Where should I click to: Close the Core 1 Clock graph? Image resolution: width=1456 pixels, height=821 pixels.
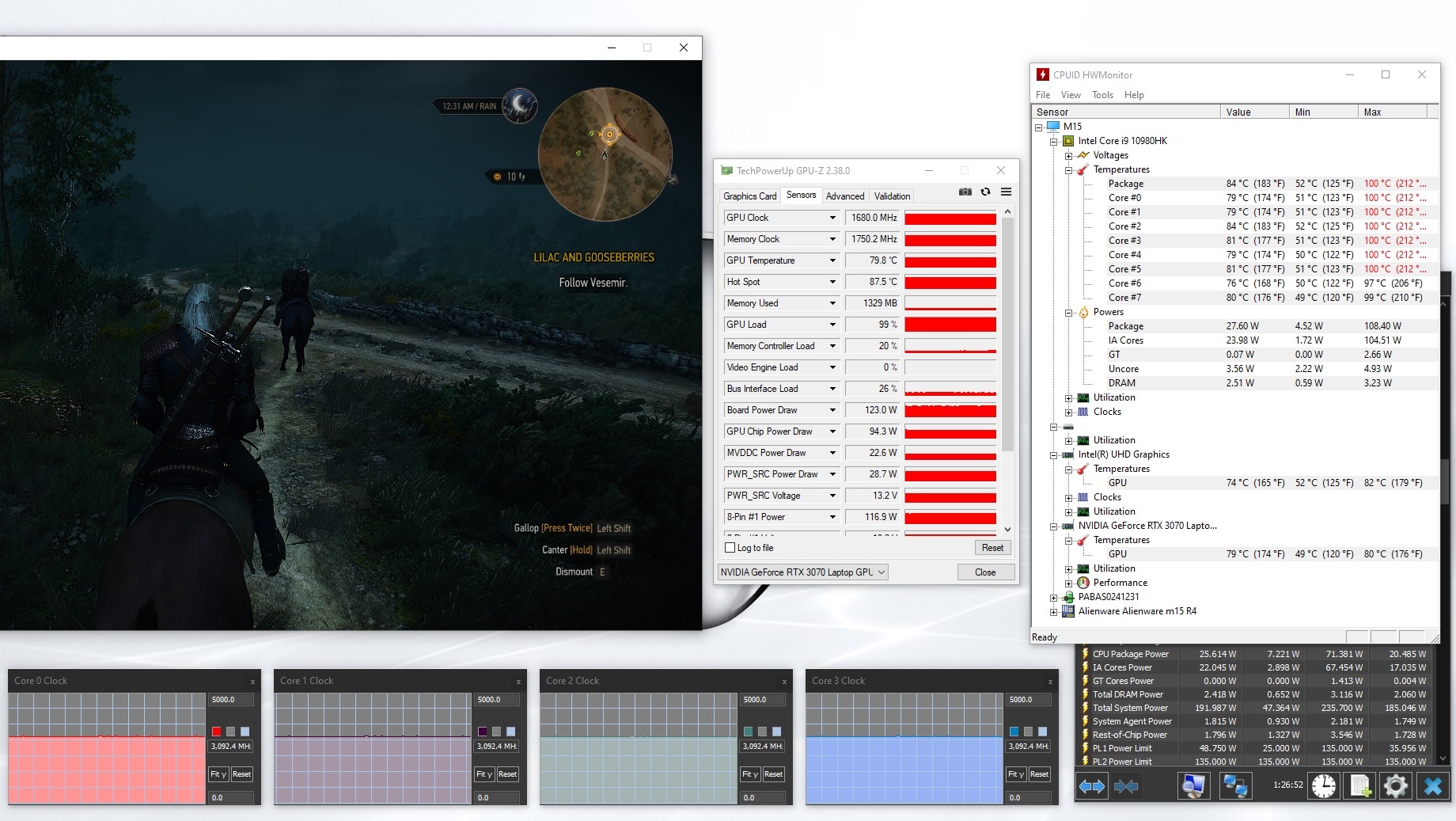tap(518, 682)
